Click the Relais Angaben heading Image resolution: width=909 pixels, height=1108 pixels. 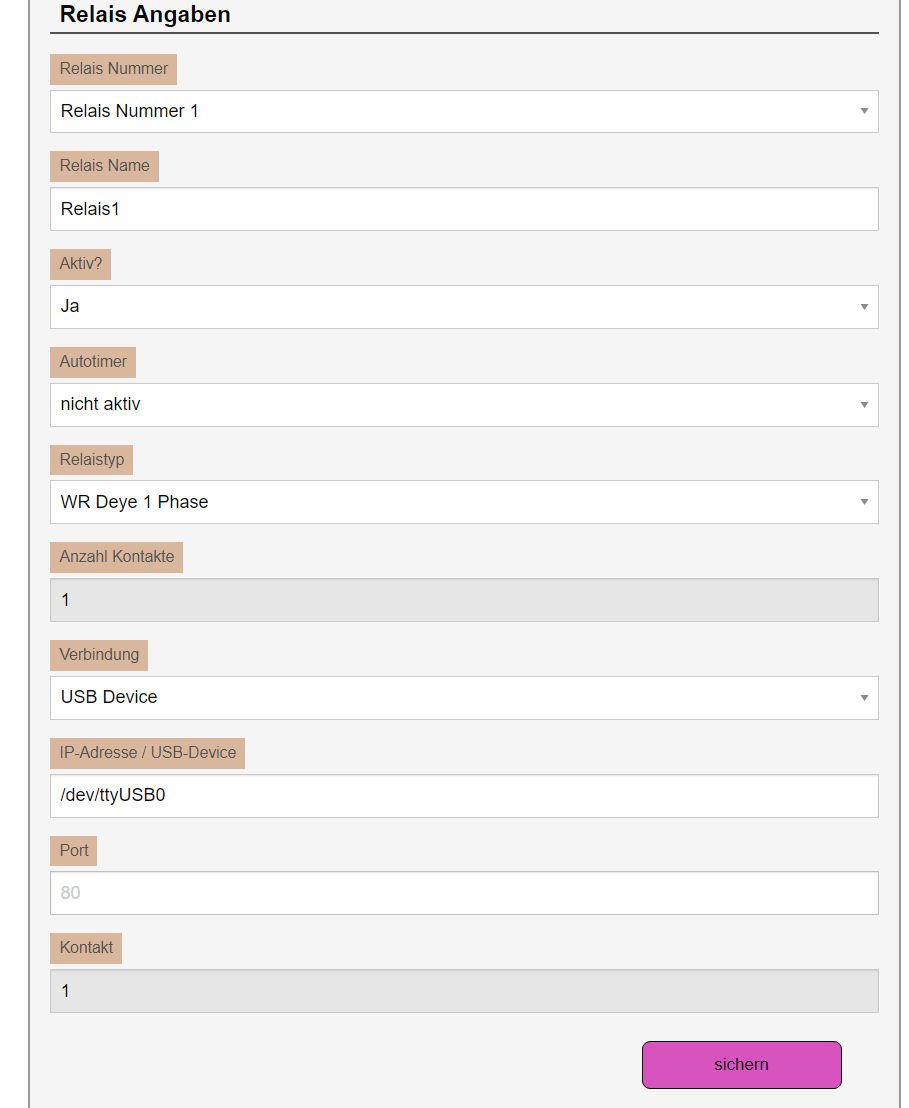click(x=145, y=14)
